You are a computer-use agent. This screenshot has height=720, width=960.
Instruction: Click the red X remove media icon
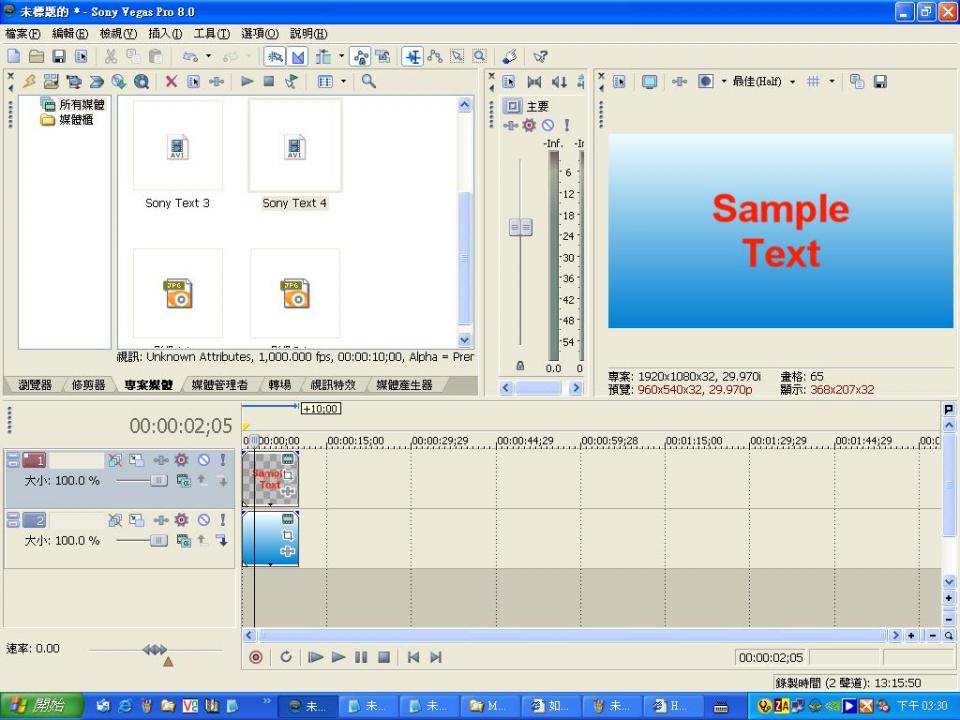coord(171,82)
